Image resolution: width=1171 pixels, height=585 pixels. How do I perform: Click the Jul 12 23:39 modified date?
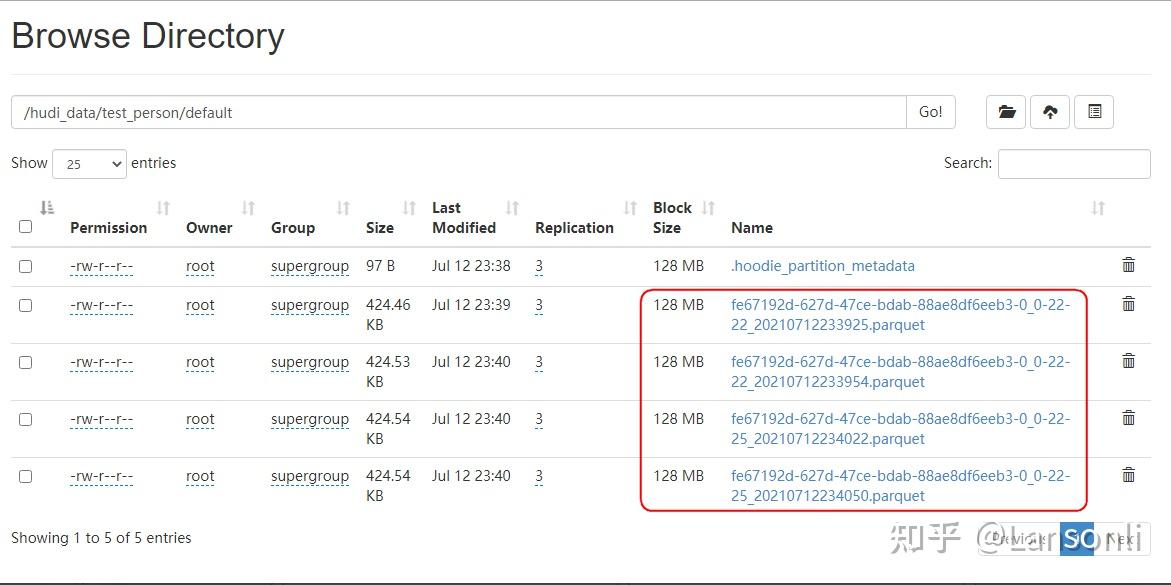[471, 305]
